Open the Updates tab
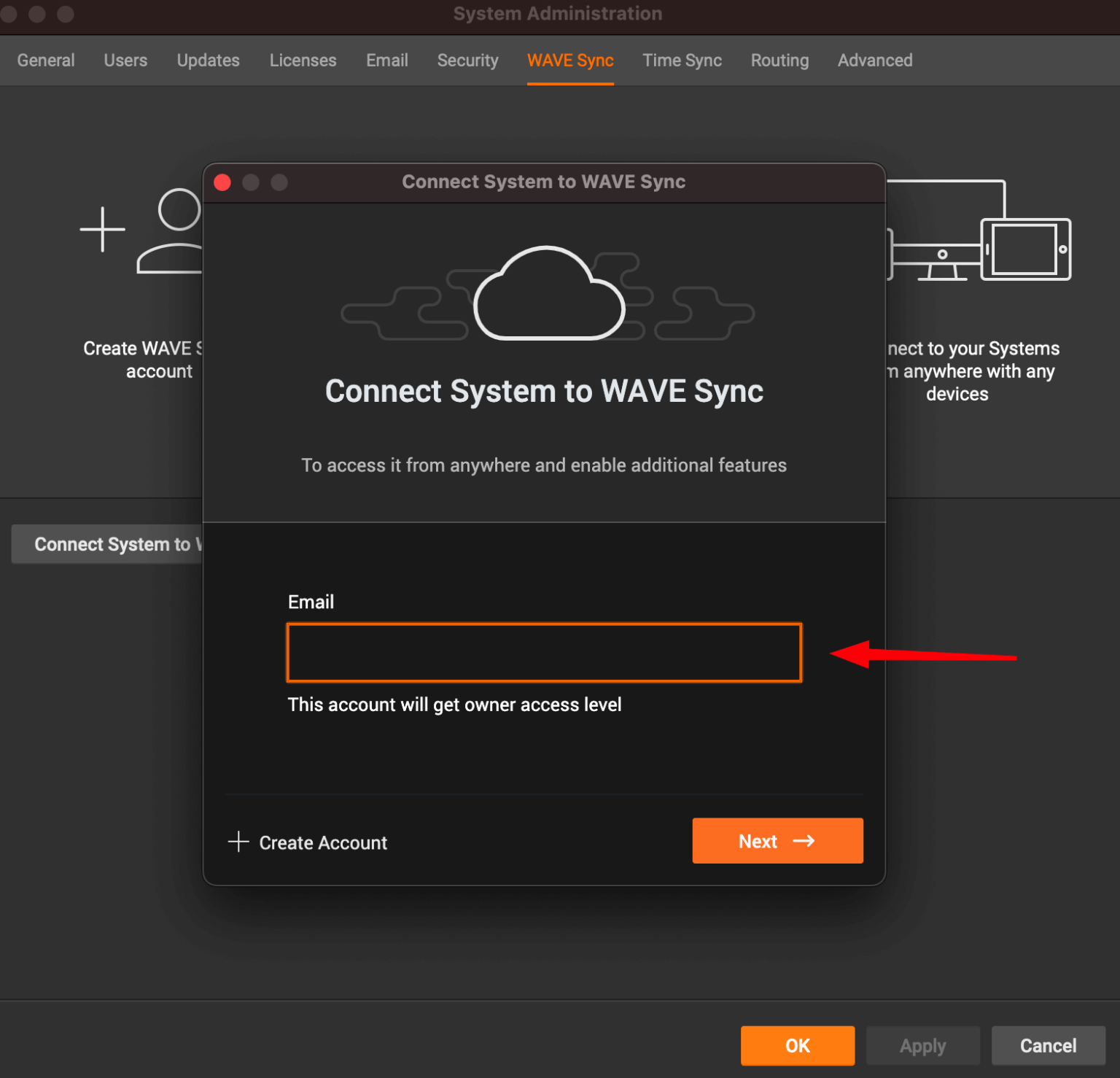This screenshot has height=1078, width=1120. click(x=208, y=61)
